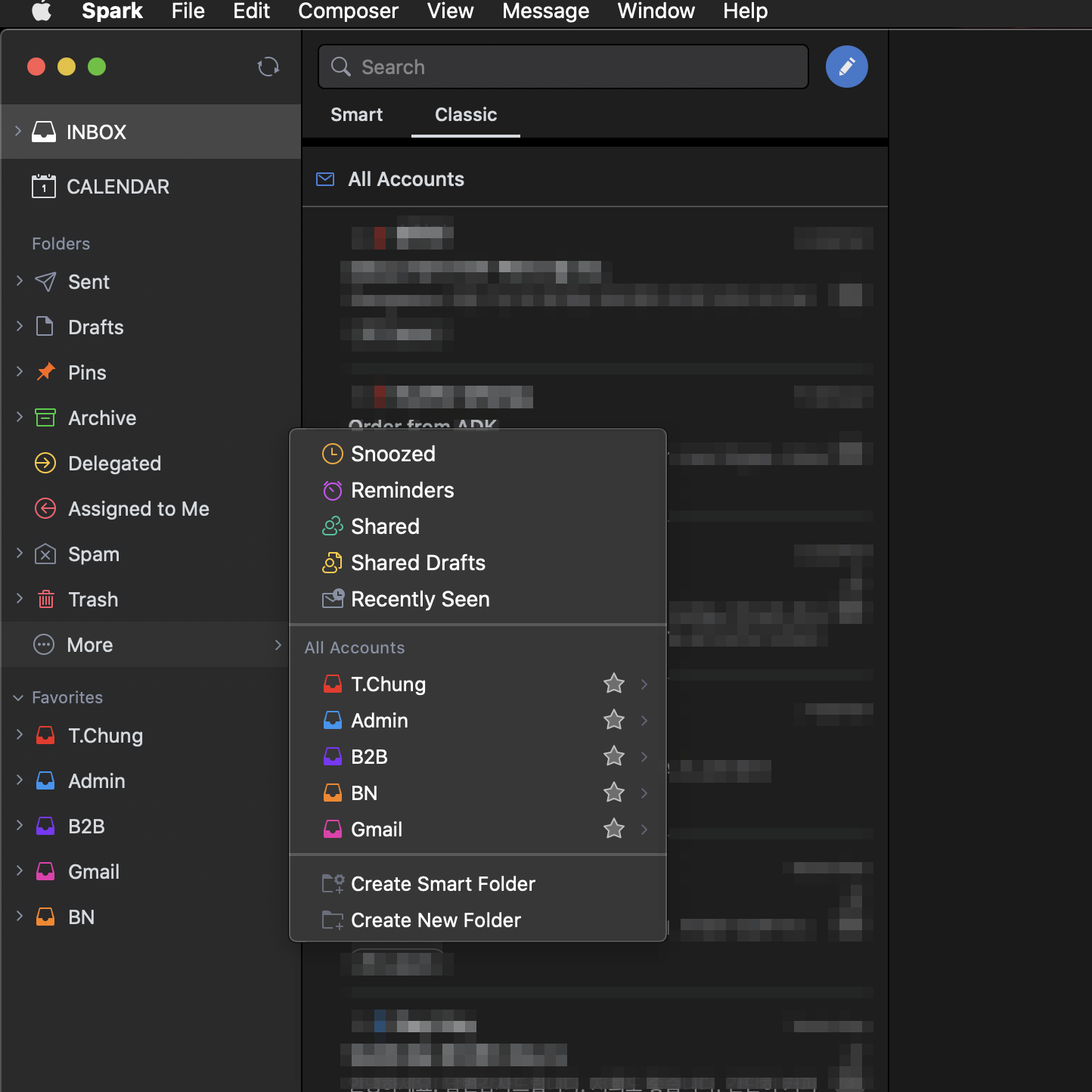Click the search magnifier icon

(341, 67)
